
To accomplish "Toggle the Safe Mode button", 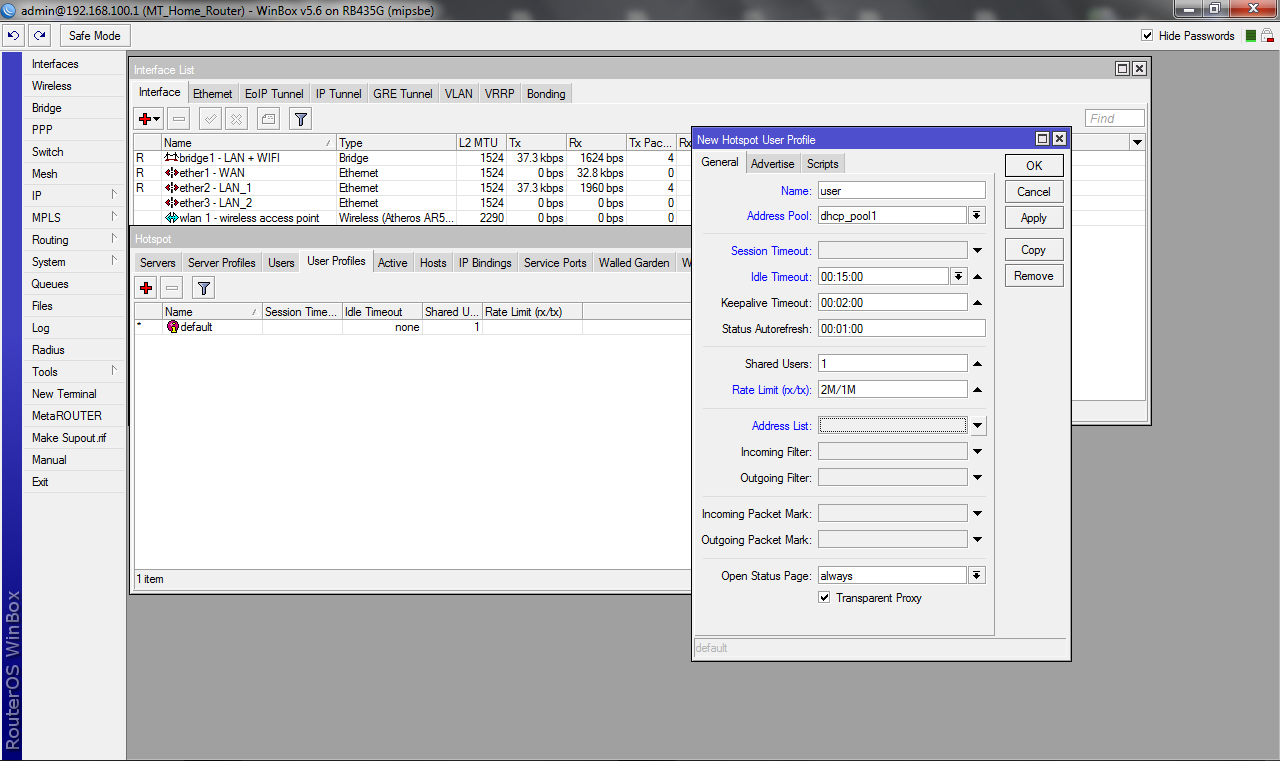I will [x=94, y=35].
